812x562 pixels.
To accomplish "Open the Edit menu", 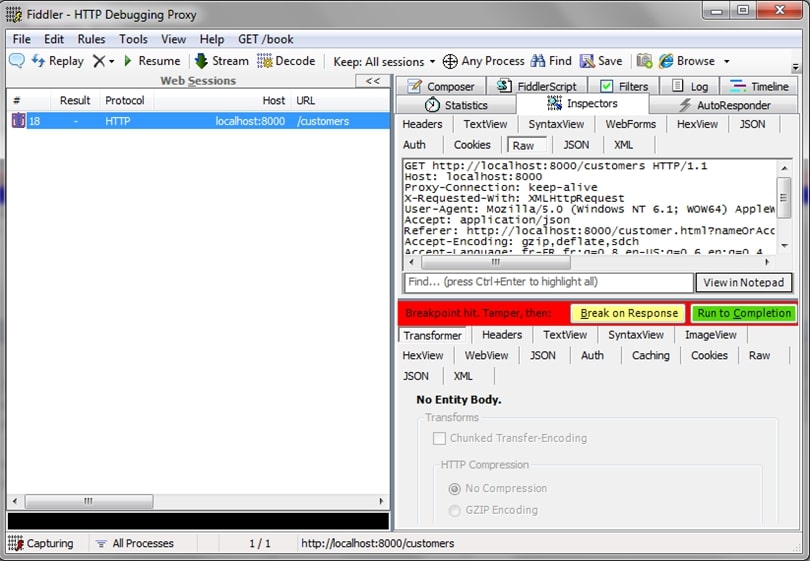I will click(x=54, y=39).
